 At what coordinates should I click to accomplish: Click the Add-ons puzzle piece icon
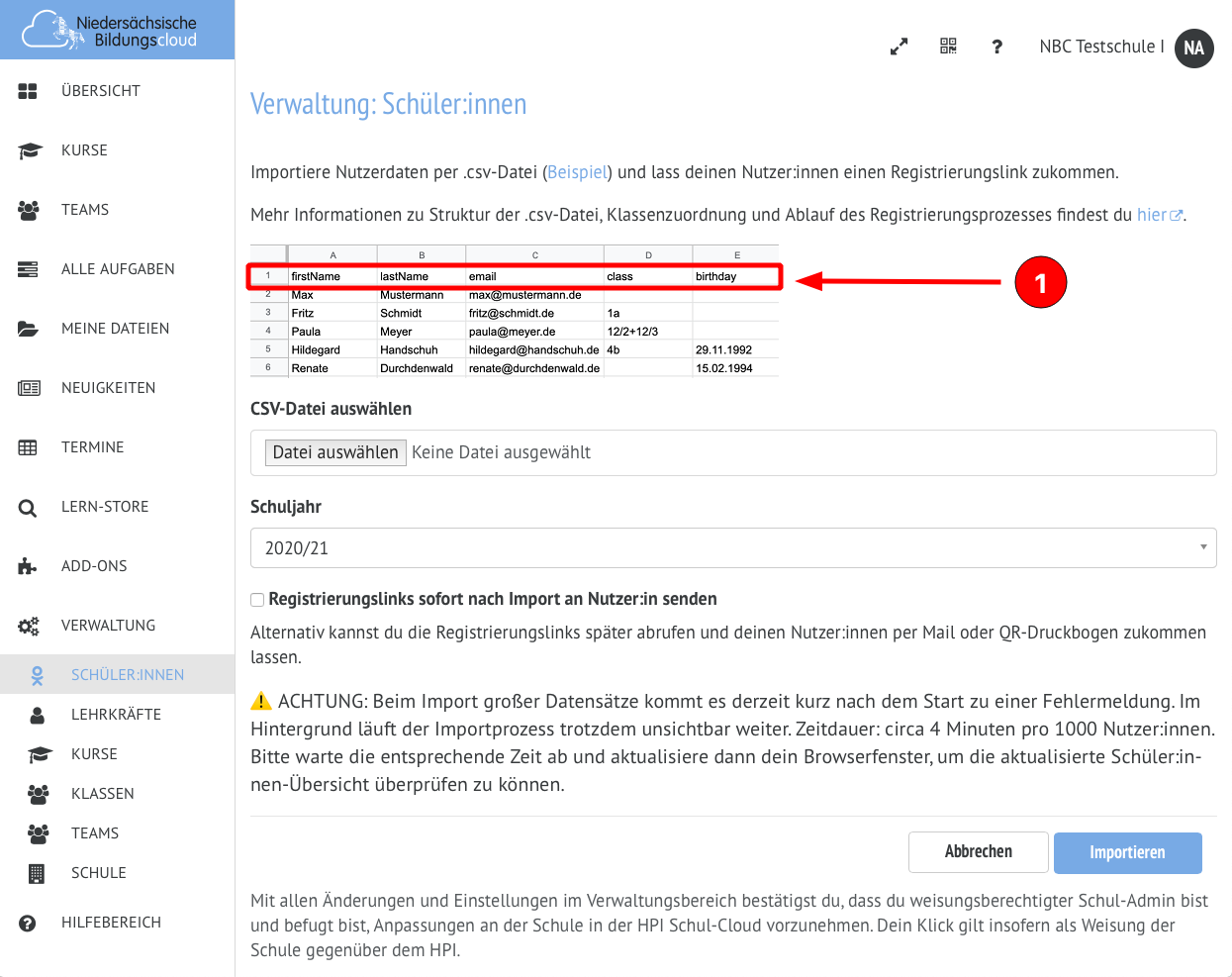(x=28, y=566)
